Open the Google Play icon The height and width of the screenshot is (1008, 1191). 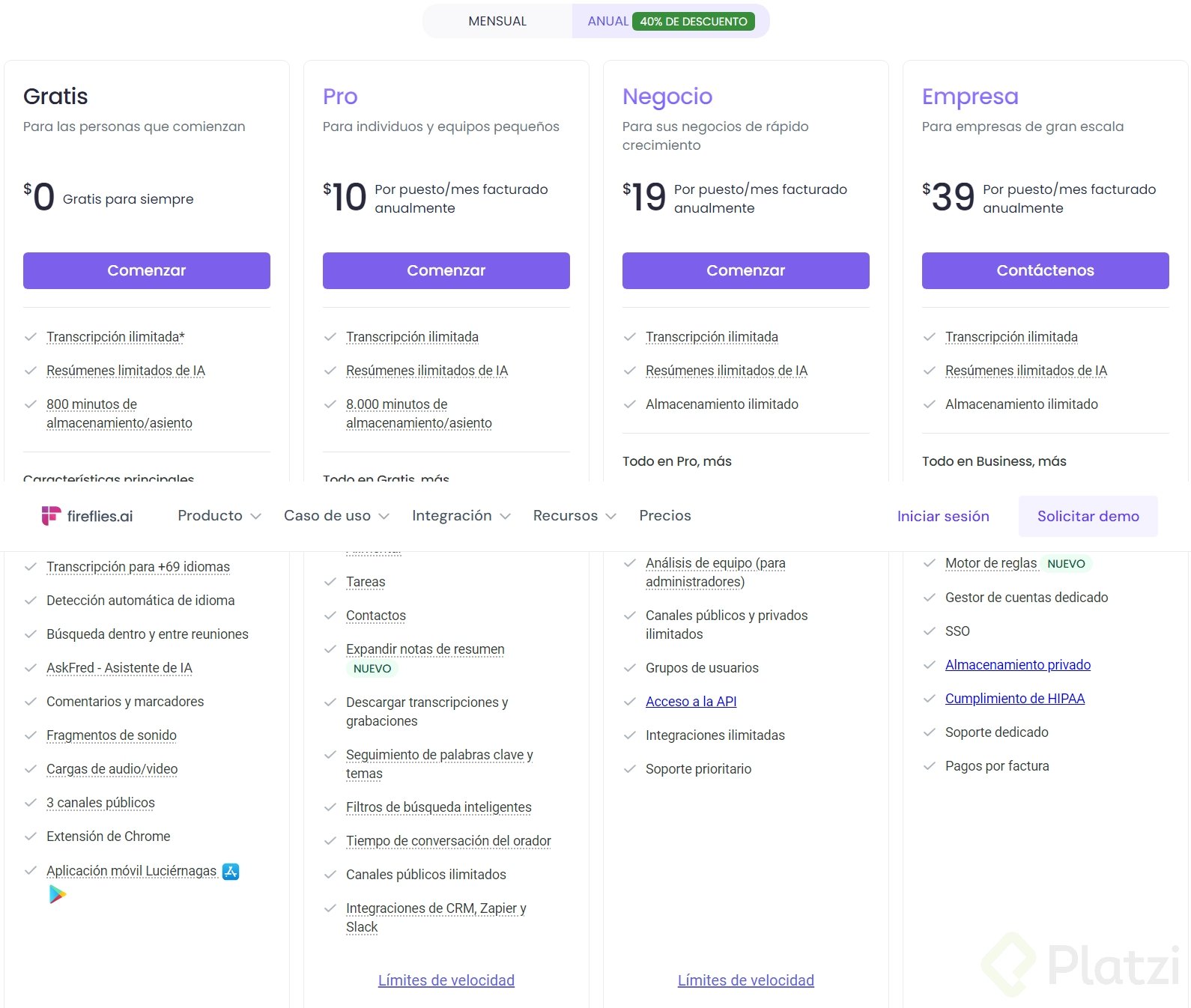58,894
